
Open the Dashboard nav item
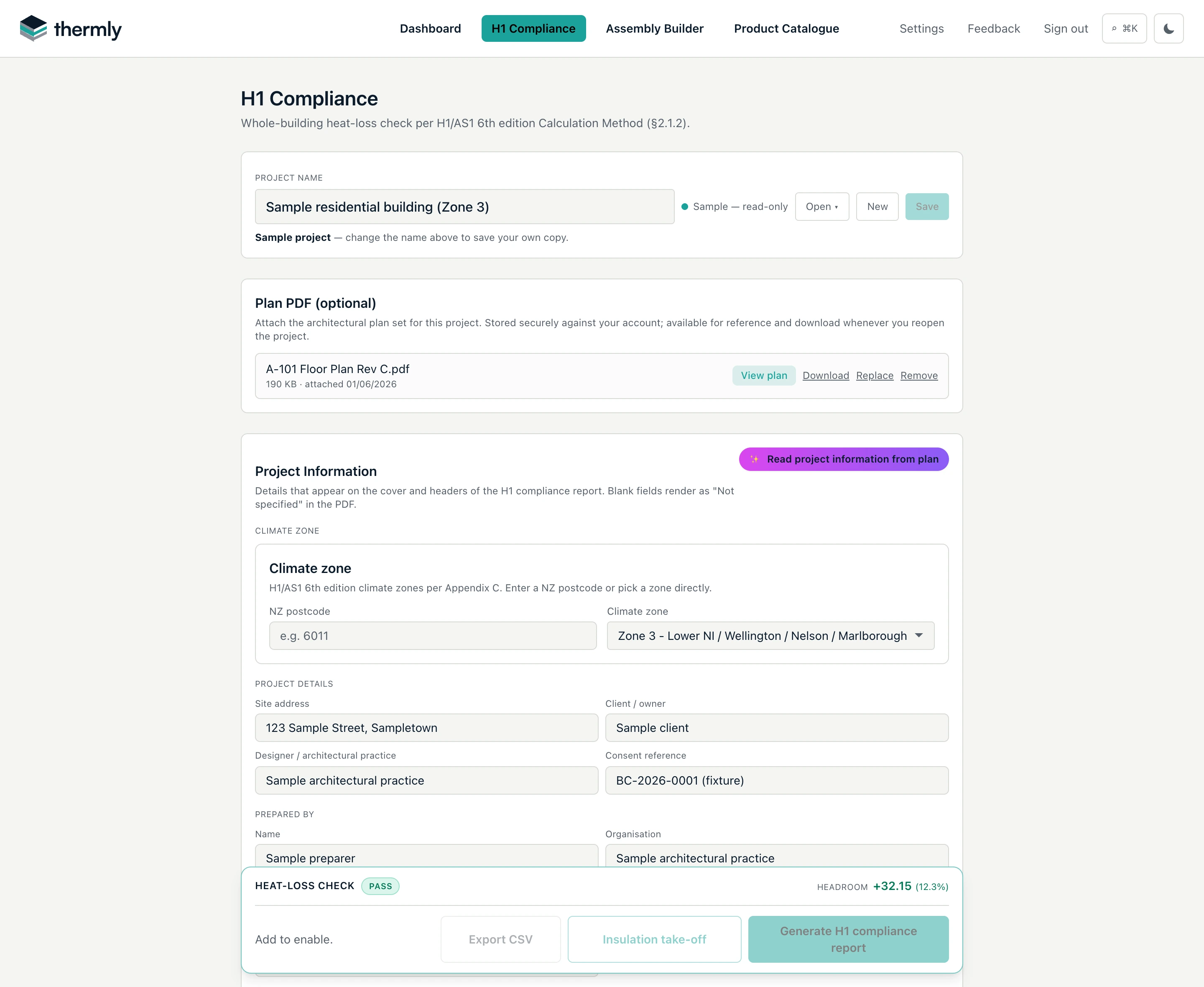click(x=430, y=28)
